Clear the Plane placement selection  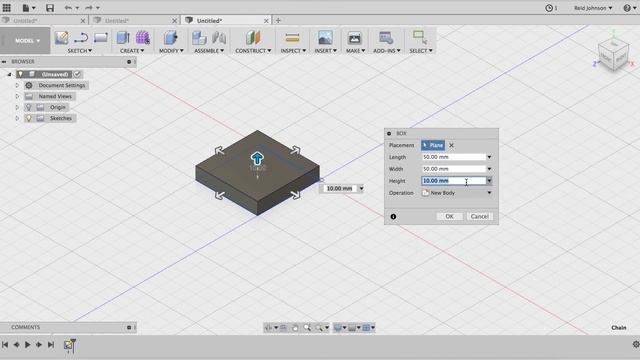point(451,145)
